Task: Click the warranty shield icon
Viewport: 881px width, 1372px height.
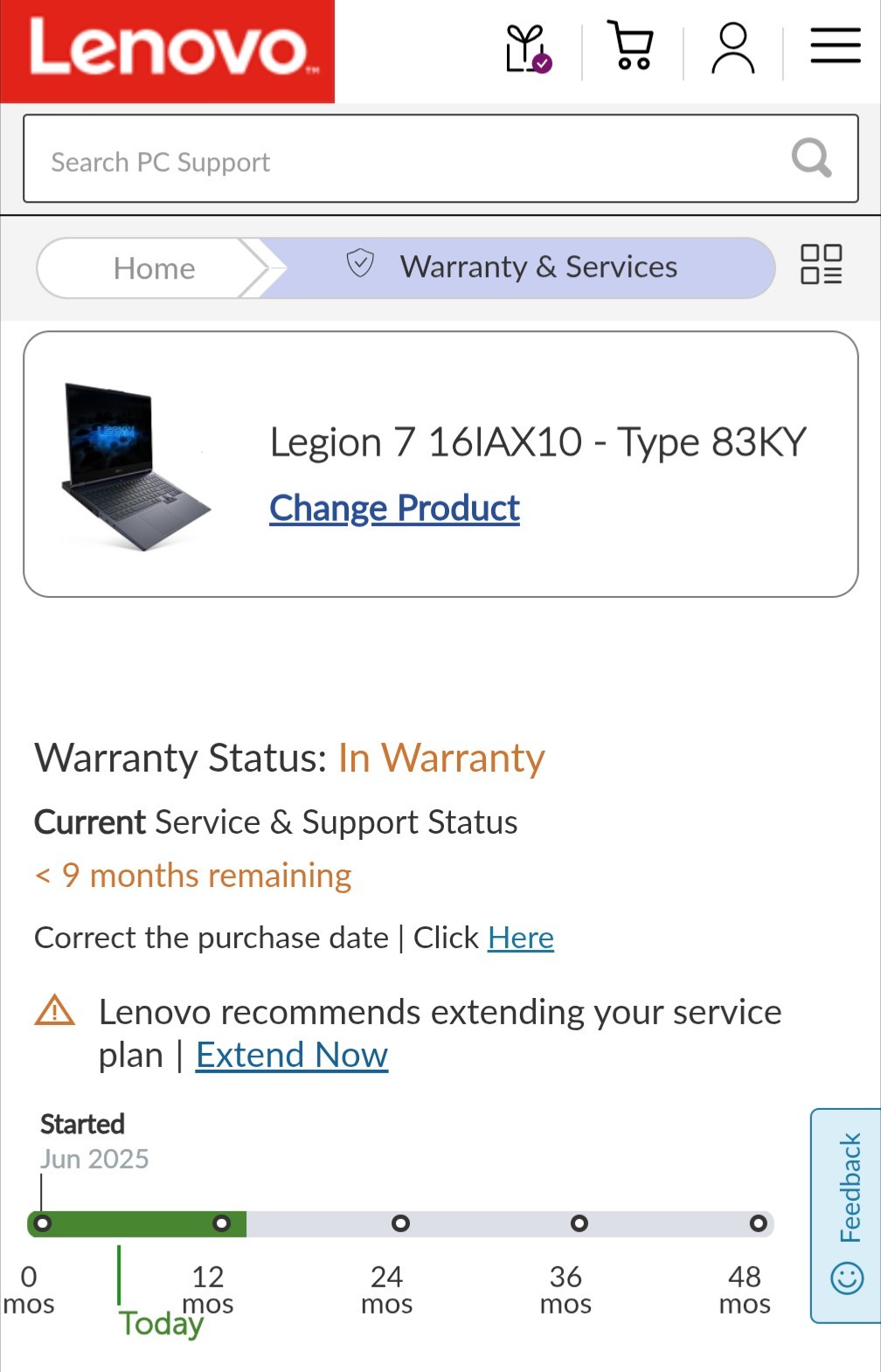Action: (x=360, y=263)
